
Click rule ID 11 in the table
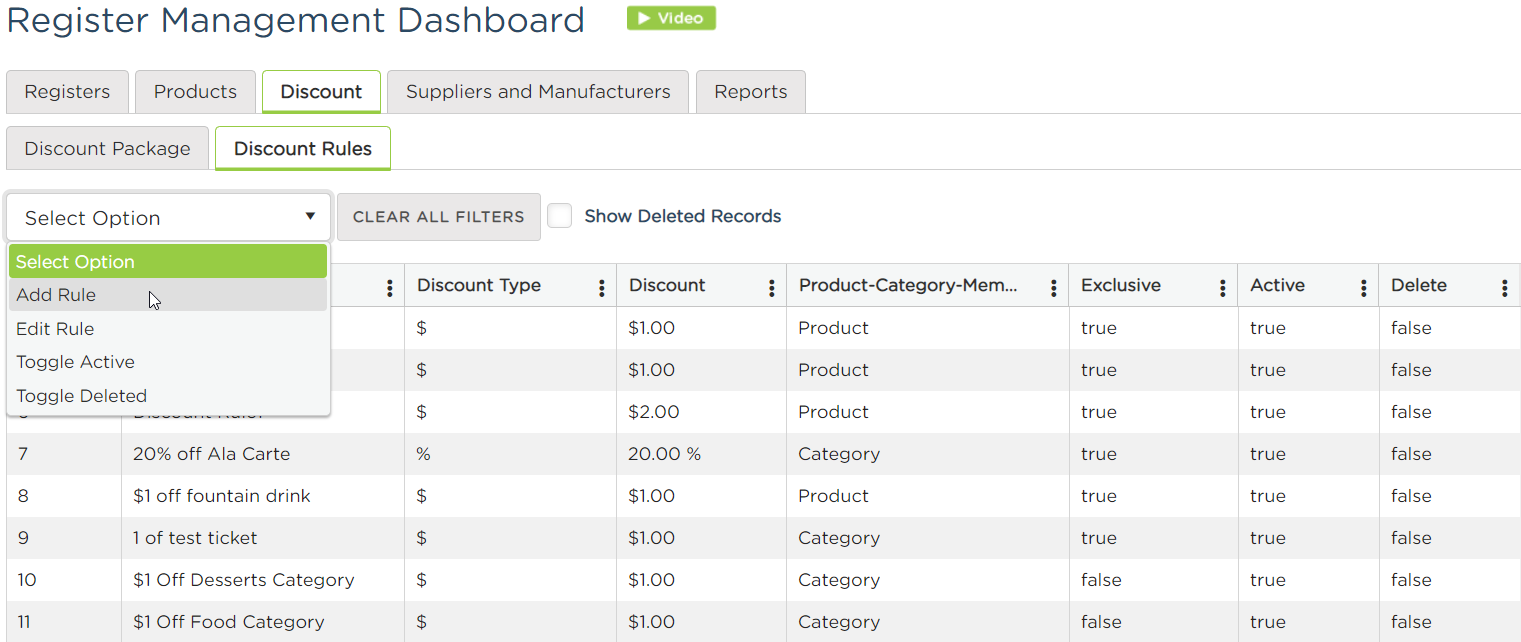point(25,622)
